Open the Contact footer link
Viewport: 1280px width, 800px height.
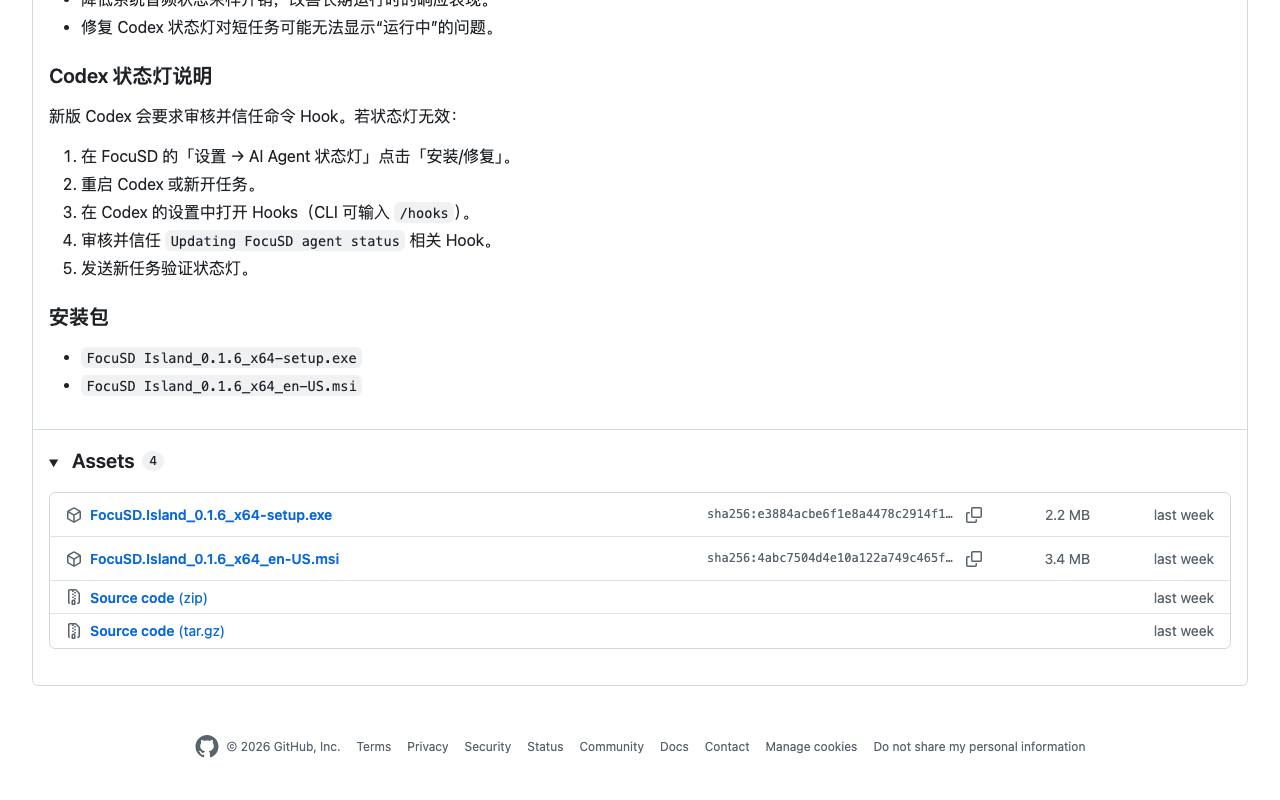727,747
